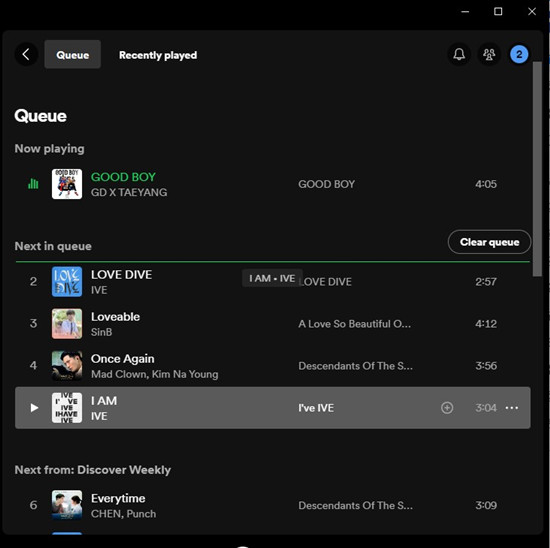Go back with the left chevron button
Image resolution: width=550 pixels, height=548 pixels.
(x=26, y=54)
